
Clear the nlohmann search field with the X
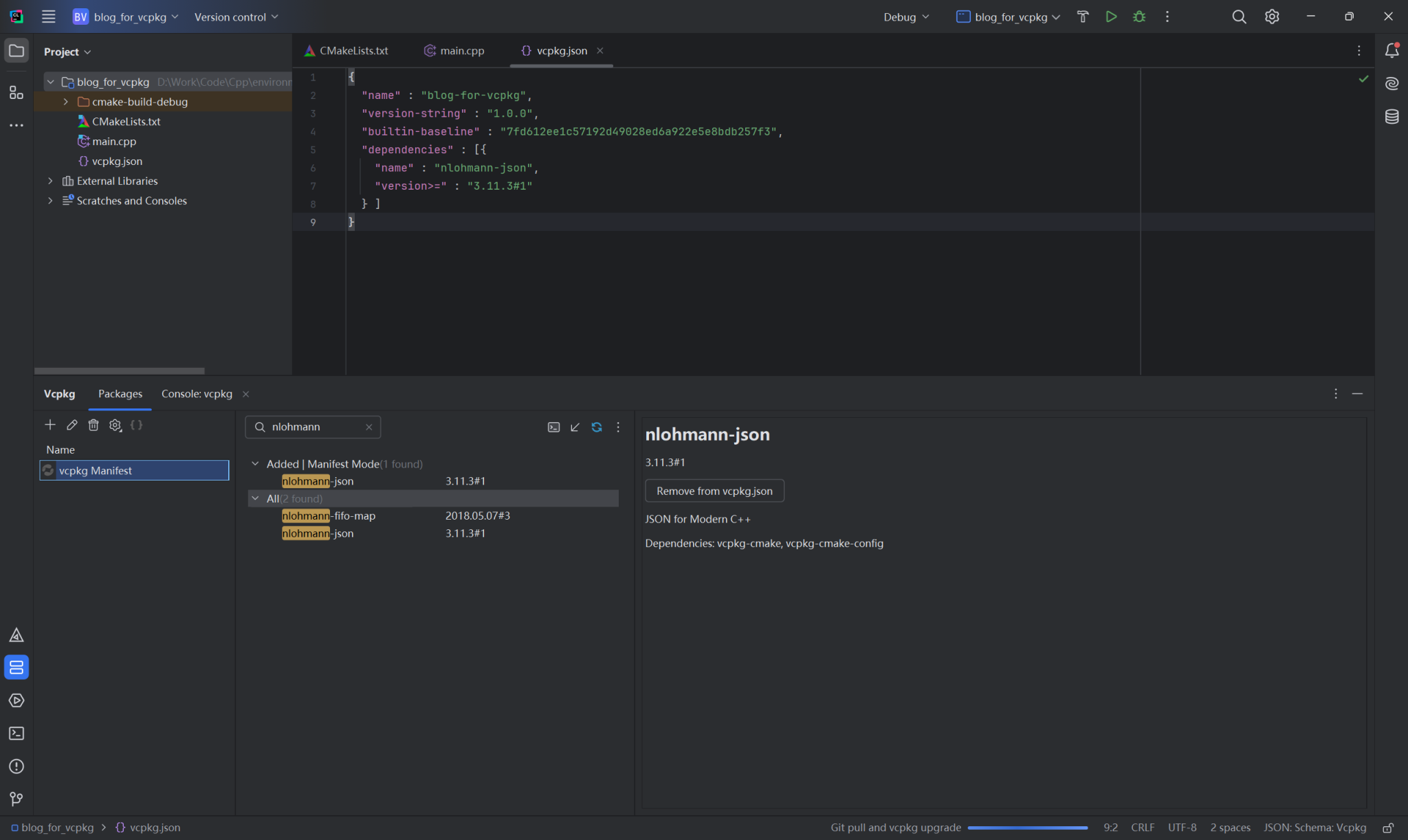point(368,426)
